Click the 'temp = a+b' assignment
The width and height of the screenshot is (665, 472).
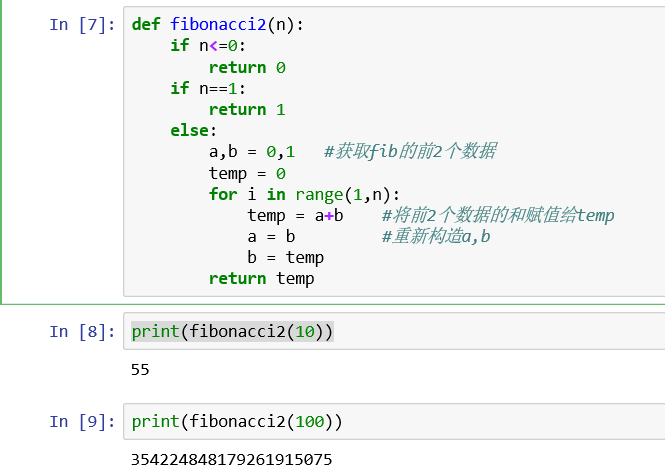295,215
